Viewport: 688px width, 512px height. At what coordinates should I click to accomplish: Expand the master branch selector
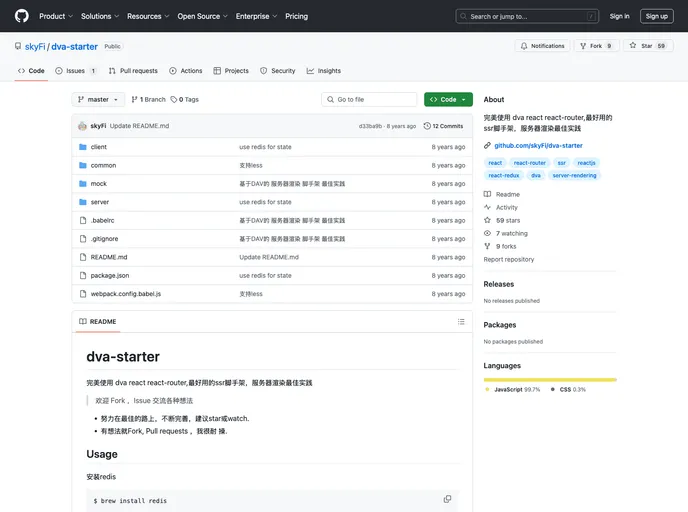click(x=99, y=100)
